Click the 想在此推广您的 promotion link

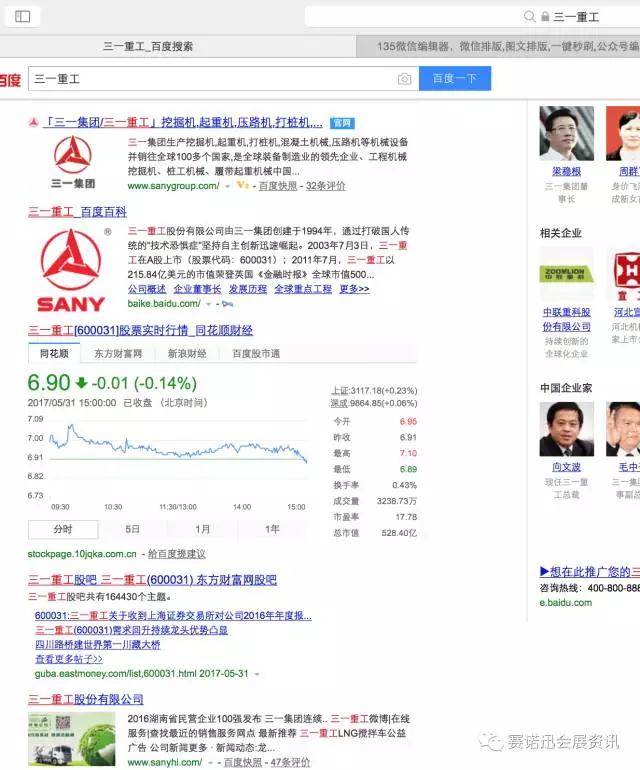coord(589,572)
